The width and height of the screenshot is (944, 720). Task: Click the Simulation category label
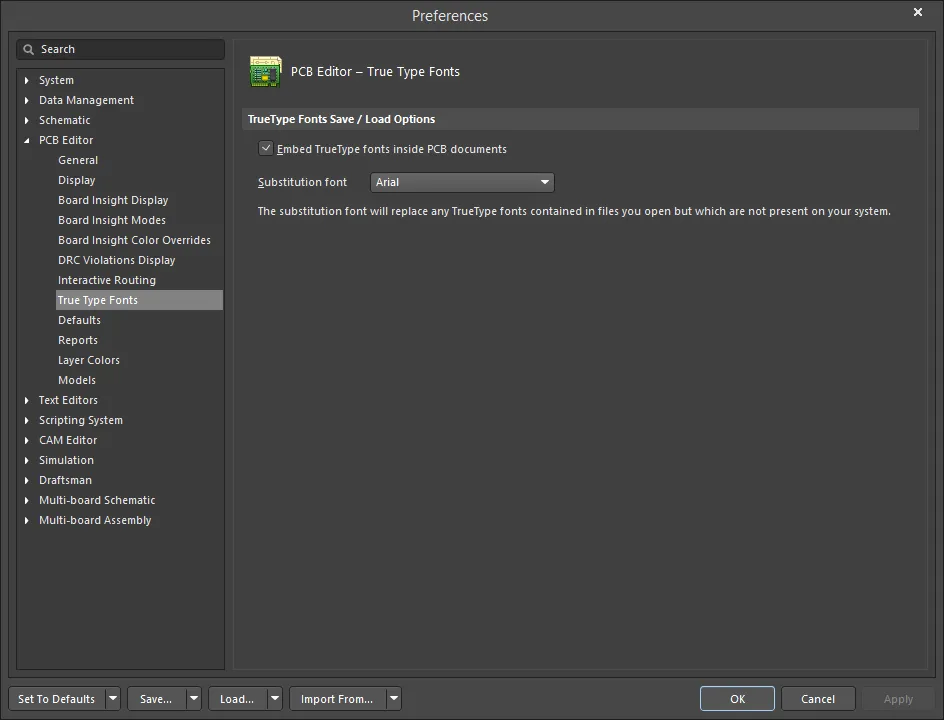pos(66,460)
